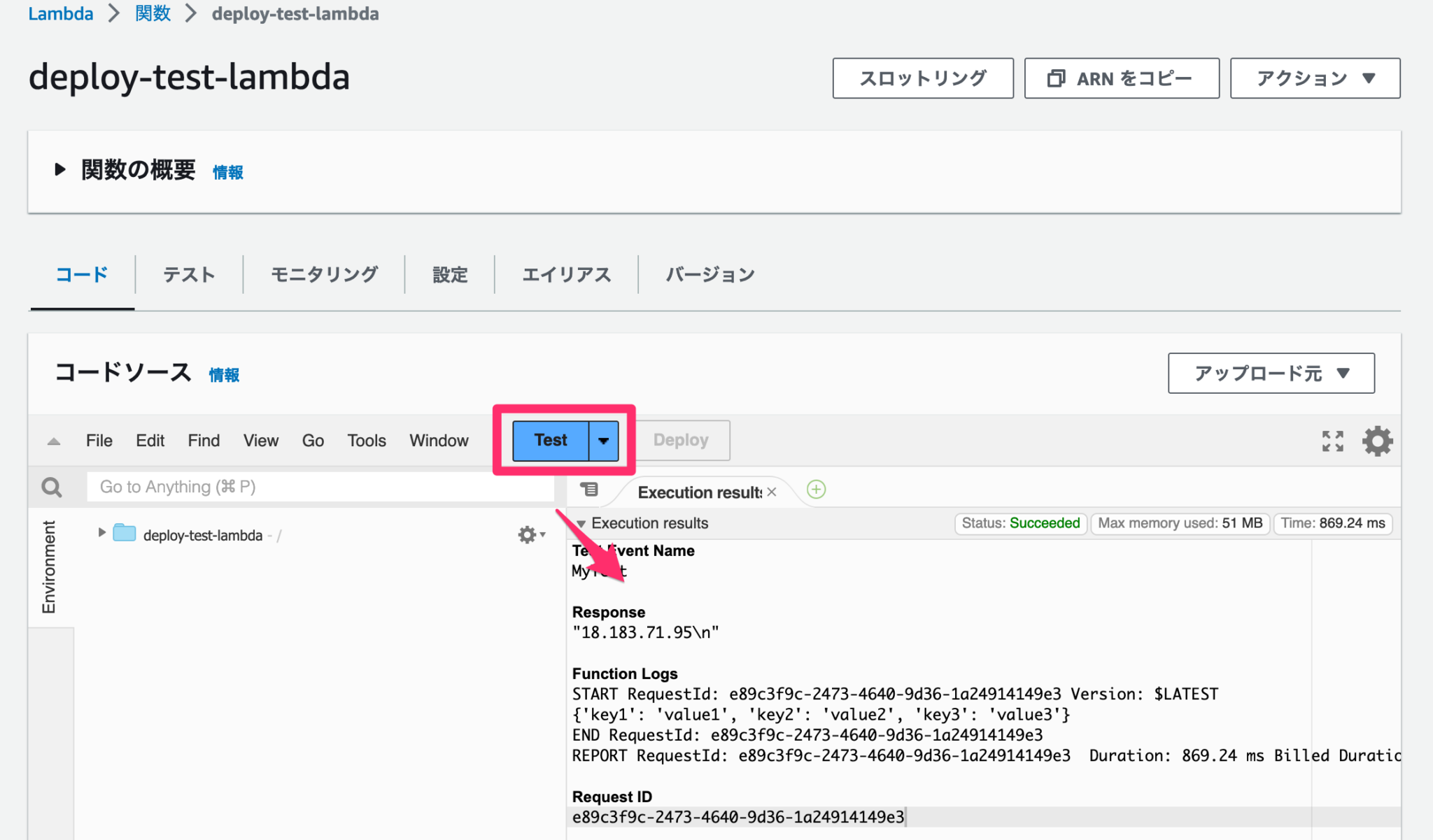Add new tab with green plus icon
1433x840 pixels.
pos(816,490)
